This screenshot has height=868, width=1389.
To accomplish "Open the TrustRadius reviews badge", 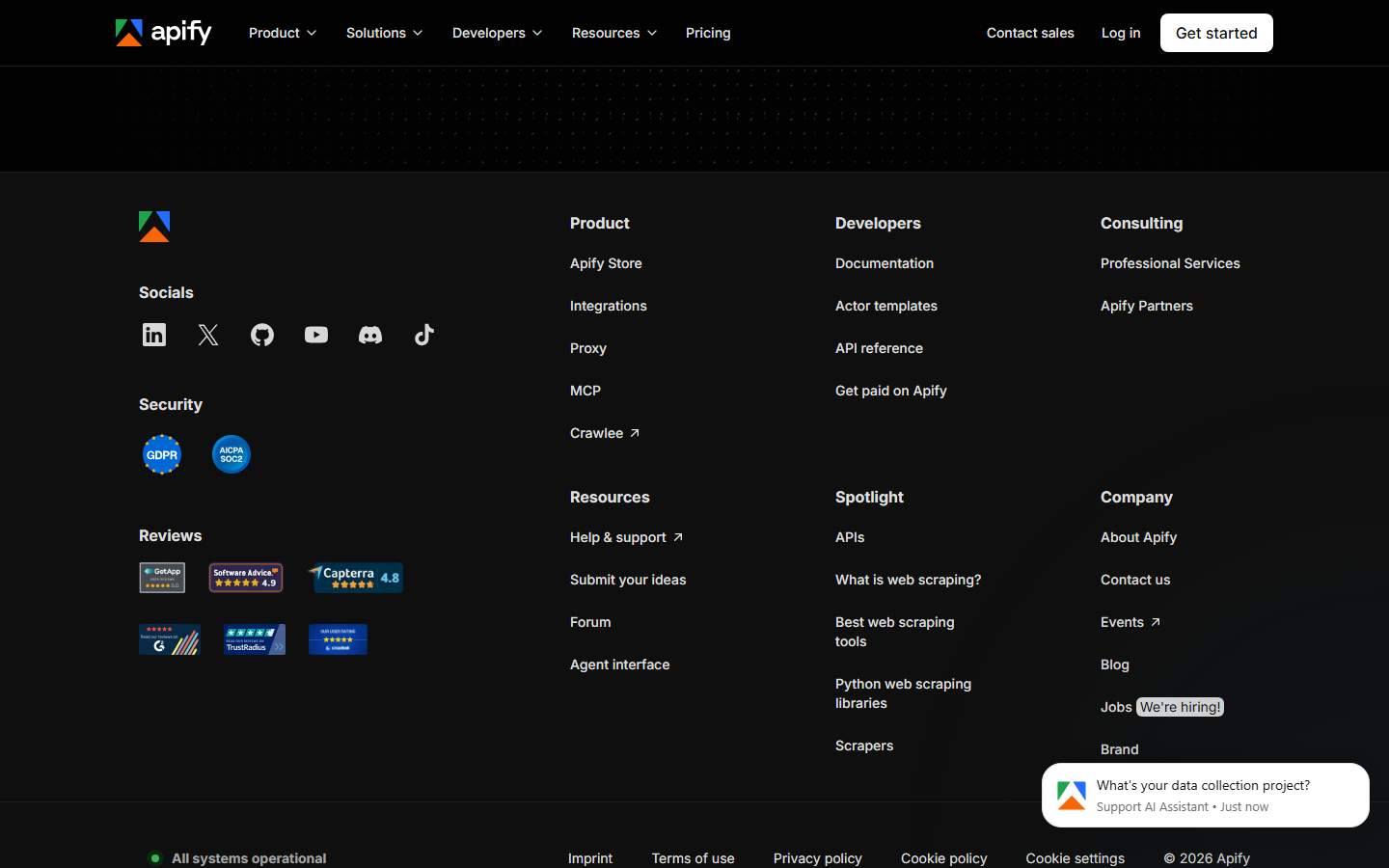I will click(255, 639).
